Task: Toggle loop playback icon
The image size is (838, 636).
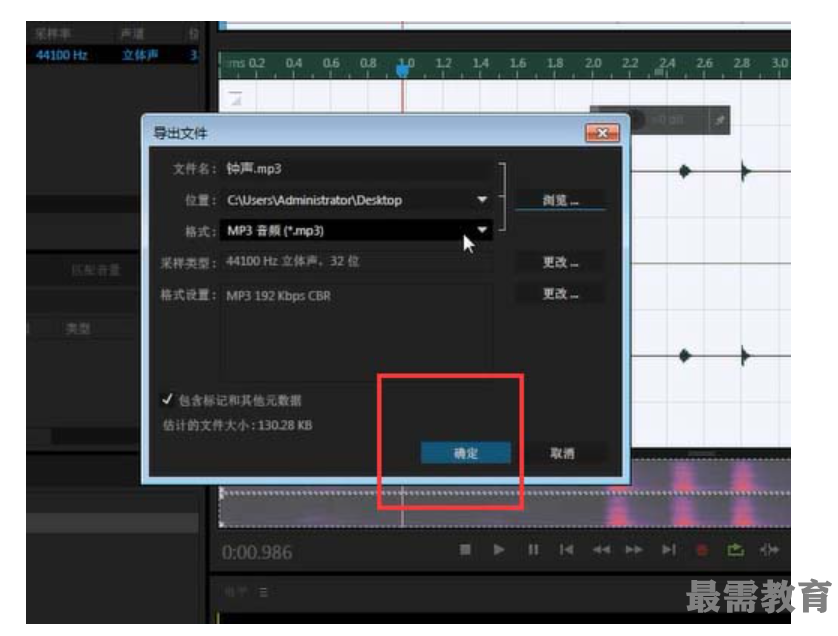Action: point(735,549)
